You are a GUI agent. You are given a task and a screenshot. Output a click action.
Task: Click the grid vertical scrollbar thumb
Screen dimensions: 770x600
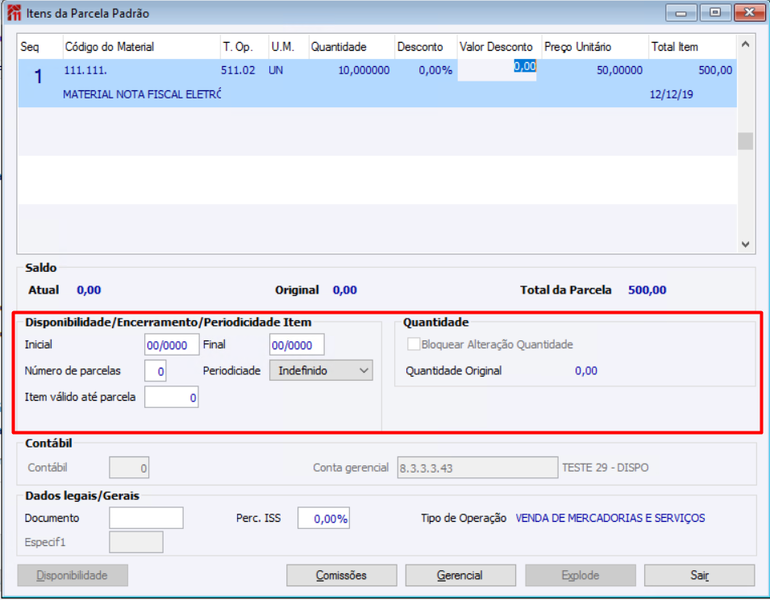[x=745, y=141]
